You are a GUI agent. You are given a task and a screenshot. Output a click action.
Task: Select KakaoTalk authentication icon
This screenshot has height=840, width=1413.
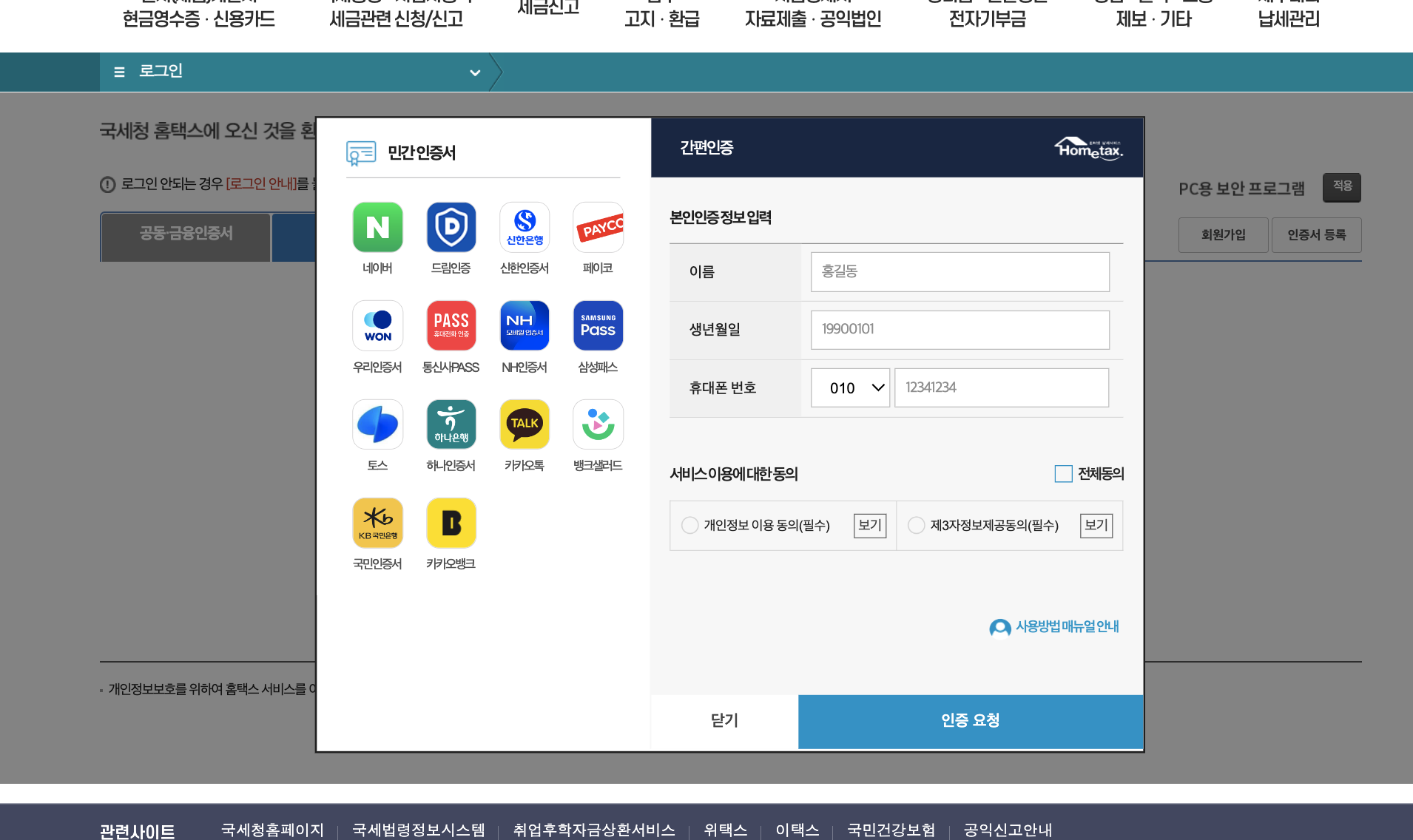(525, 424)
